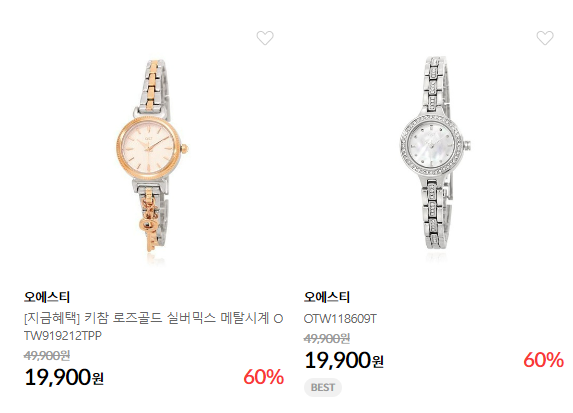Click the mother-of-pearl dial of the silver watch
This screenshot has height=413, width=573.
[x=431, y=145]
